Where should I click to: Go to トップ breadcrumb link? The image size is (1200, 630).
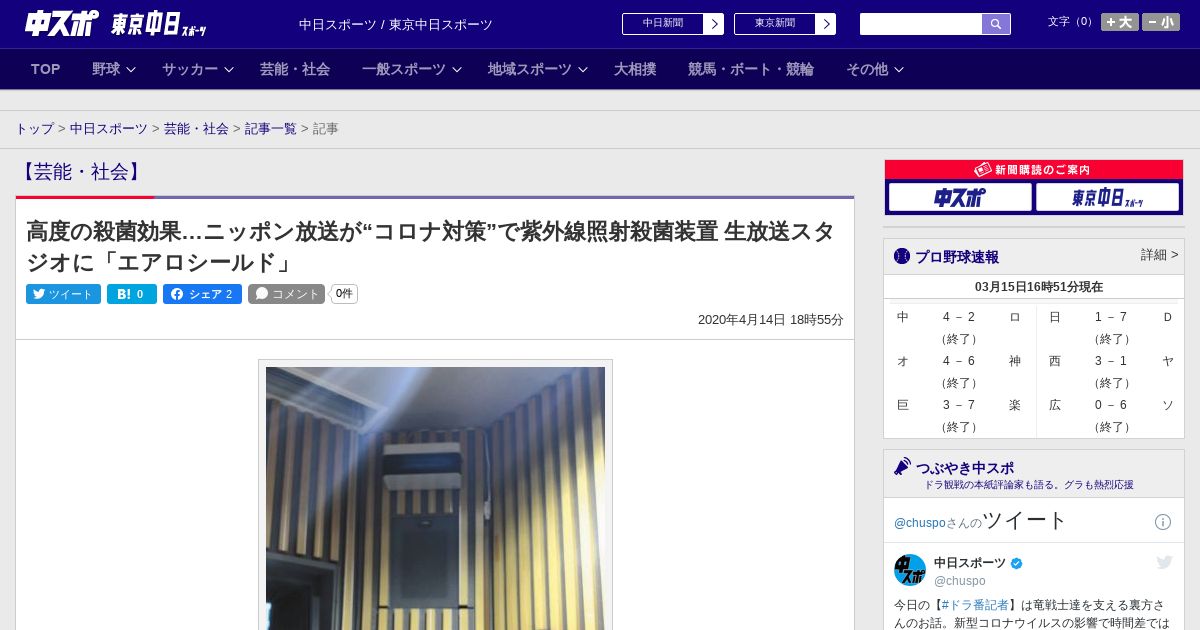coord(35,129)
